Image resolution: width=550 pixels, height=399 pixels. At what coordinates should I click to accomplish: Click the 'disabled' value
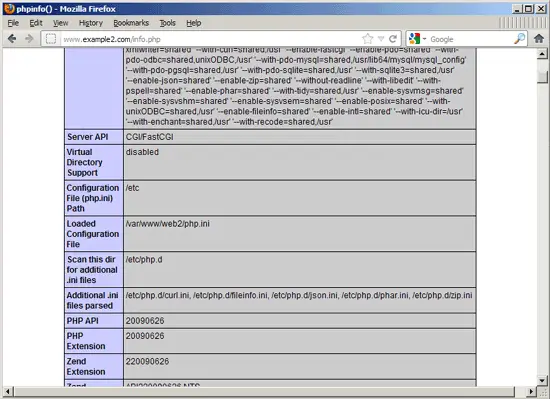pos(142,152)
